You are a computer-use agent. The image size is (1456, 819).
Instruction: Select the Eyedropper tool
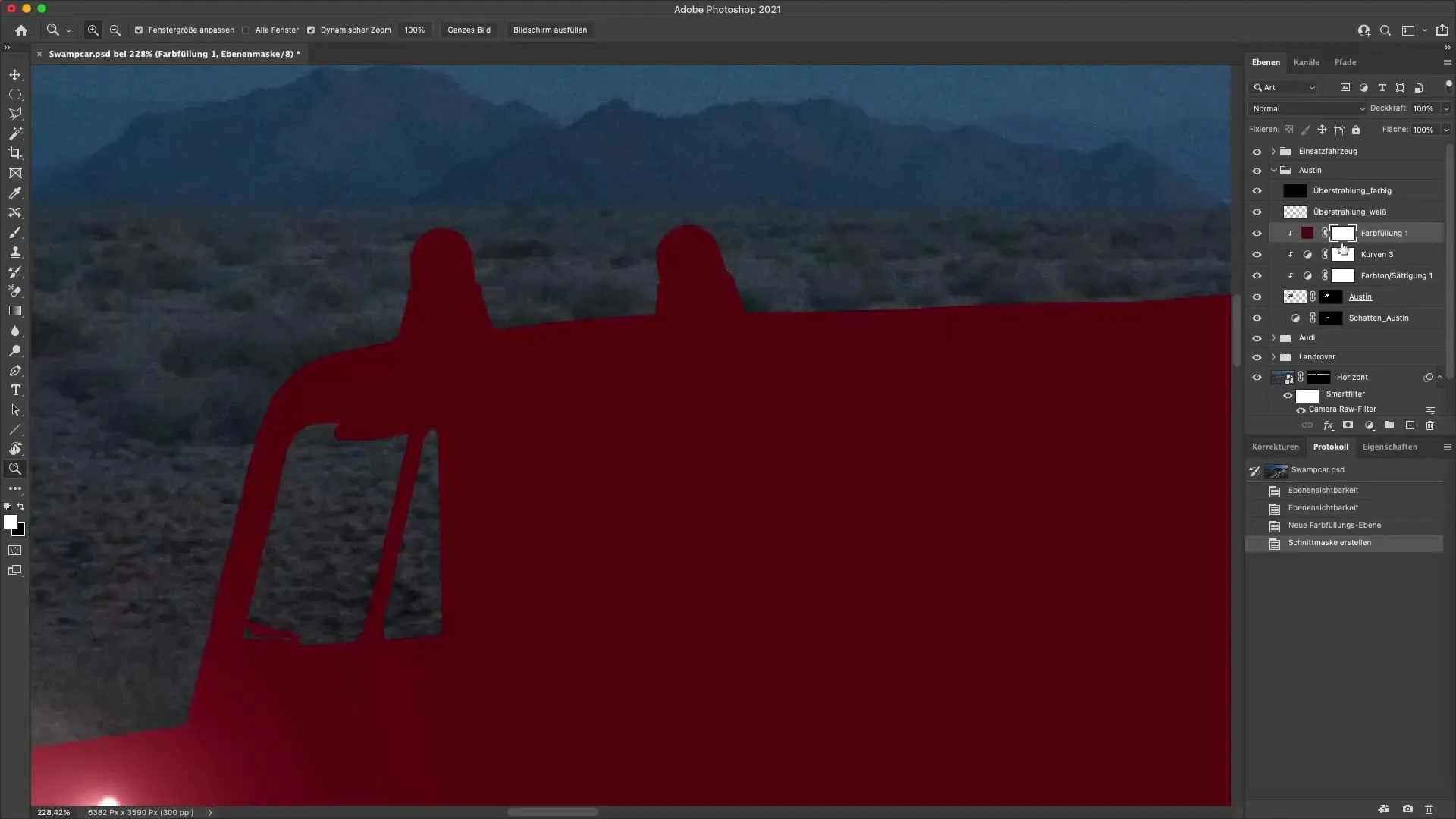[15, 193]
